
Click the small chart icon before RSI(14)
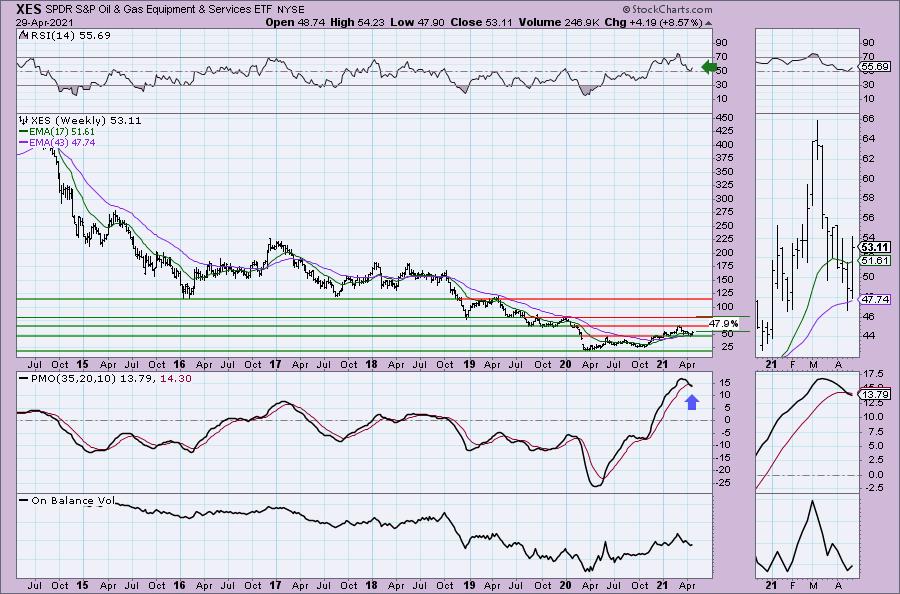click(x=23, y=35)
